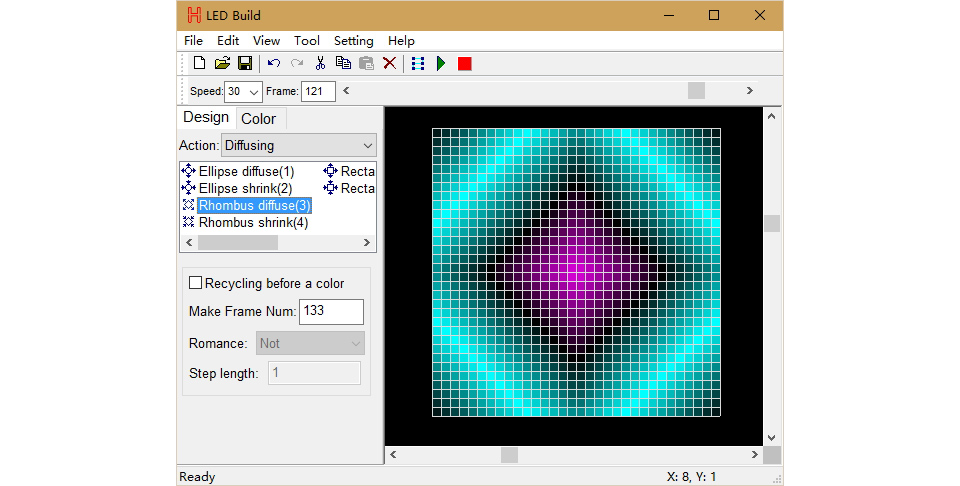
Task: Open a file with folder icon
Action: (x=222, y=63)
